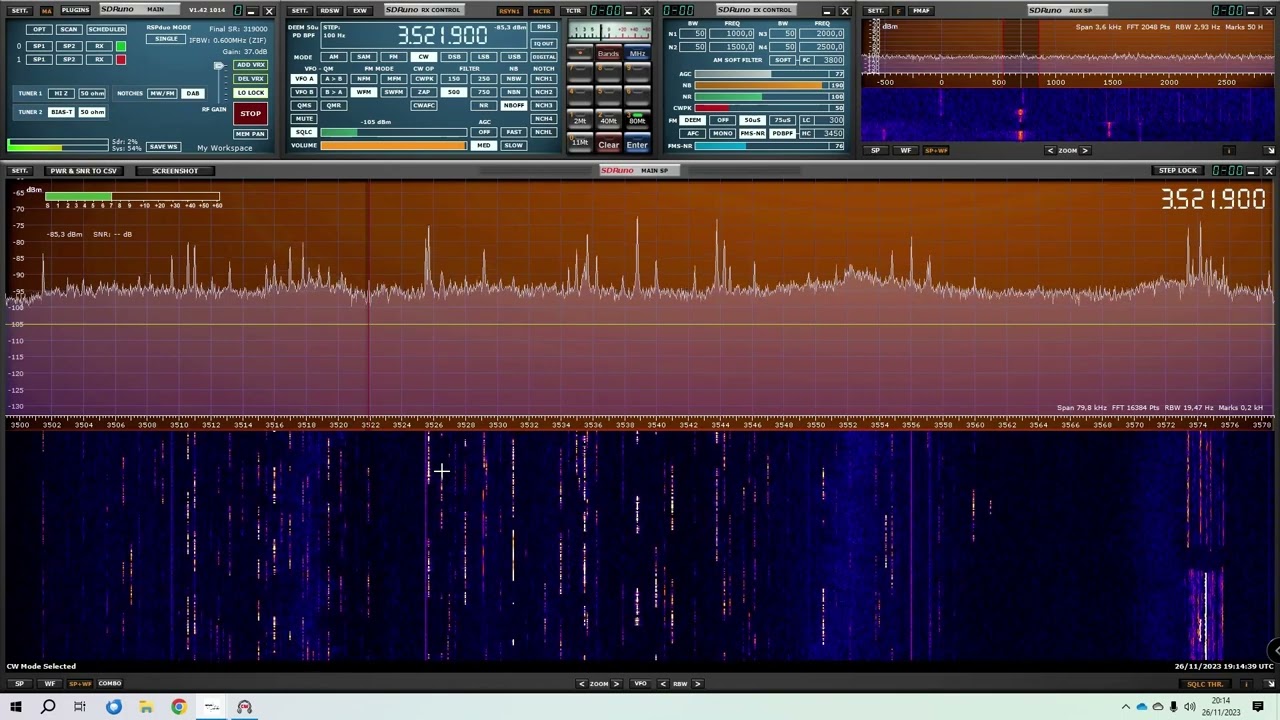Viewport: 1280px width, 720px height.
Task: Click the SAVE WS button
Action: click(x=163, y=147)
